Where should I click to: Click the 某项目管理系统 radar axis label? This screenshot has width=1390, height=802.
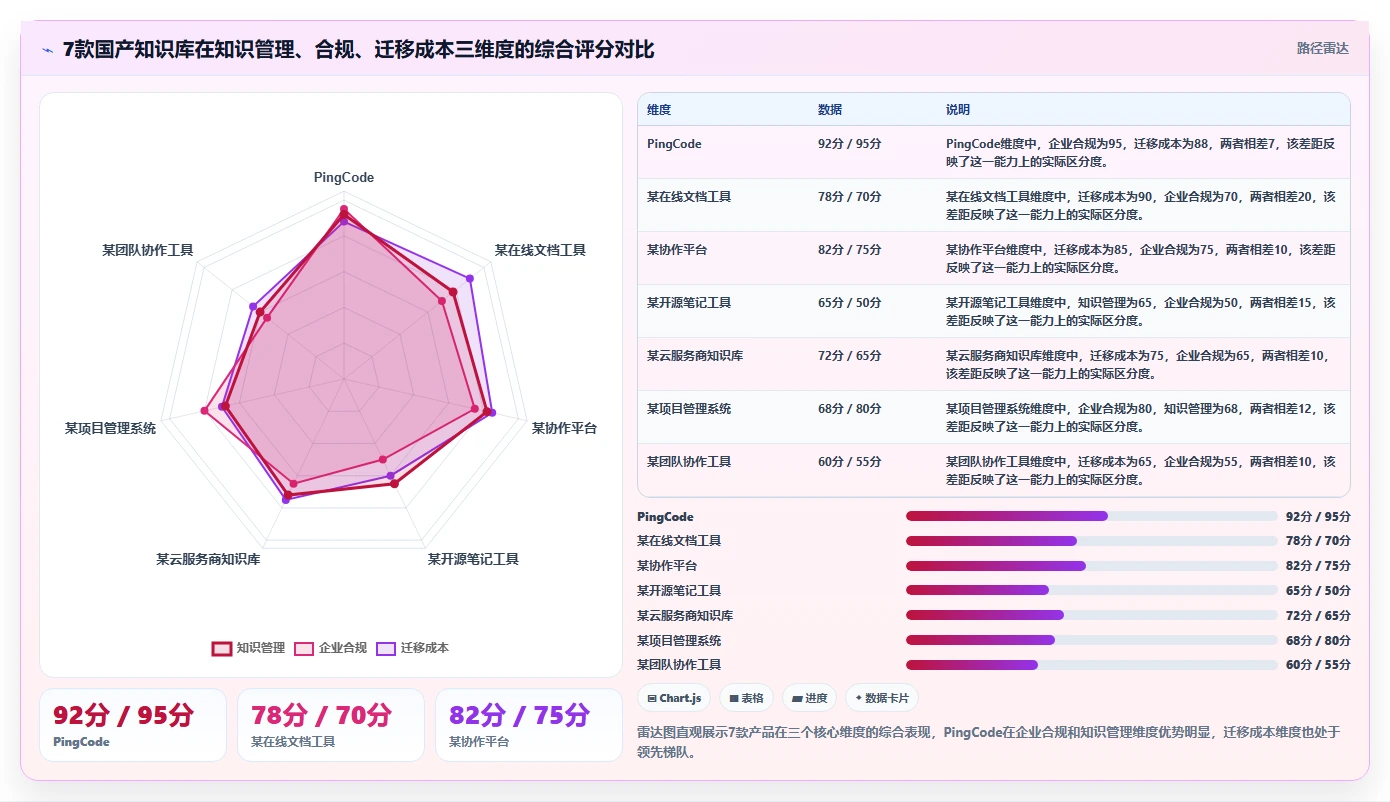coord(110,428)
